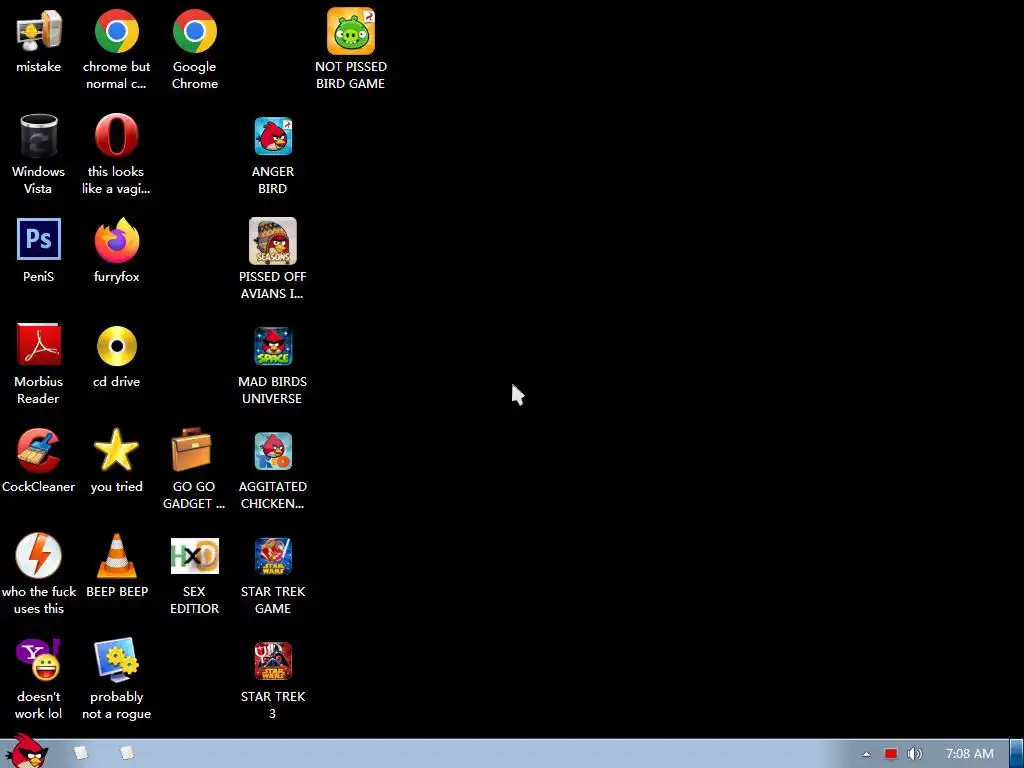Click the 7:08 AM taskbar clock
This screenshot has width=1024, height=768.
pos(970,754)
